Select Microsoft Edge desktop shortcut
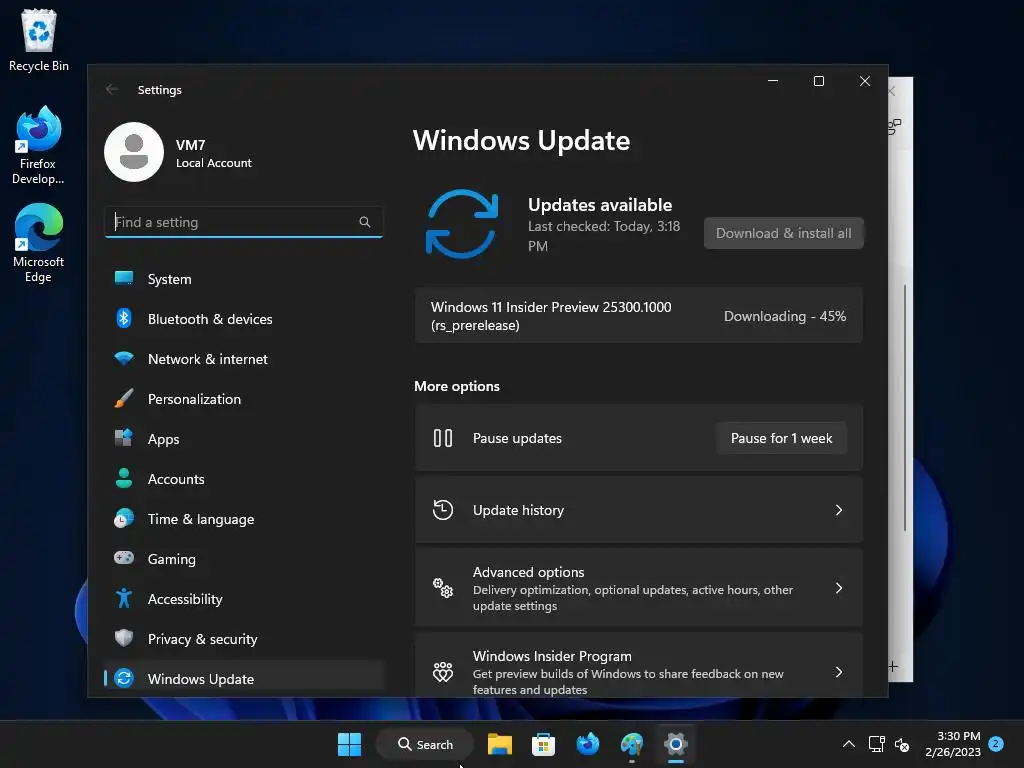Viewport: 1024px width, 768px height. tap(38, 243)
